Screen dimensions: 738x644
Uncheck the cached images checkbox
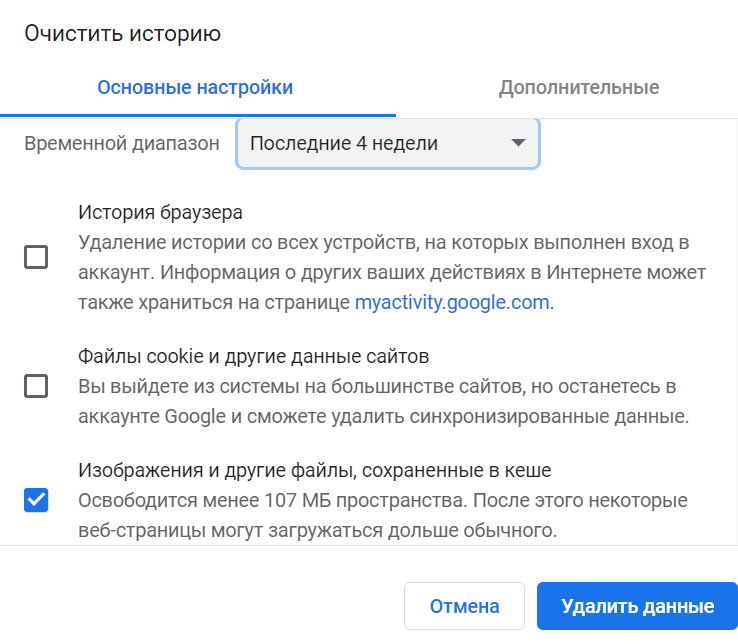click(x=36, y=500)
